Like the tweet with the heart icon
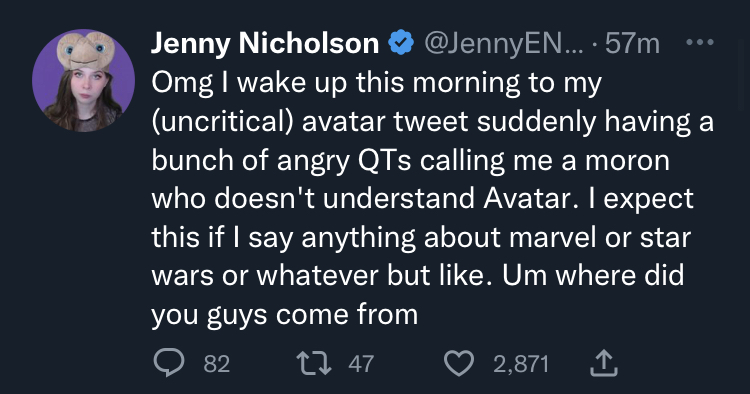Screen dimensions: 750x394 (x=459, y=363)
